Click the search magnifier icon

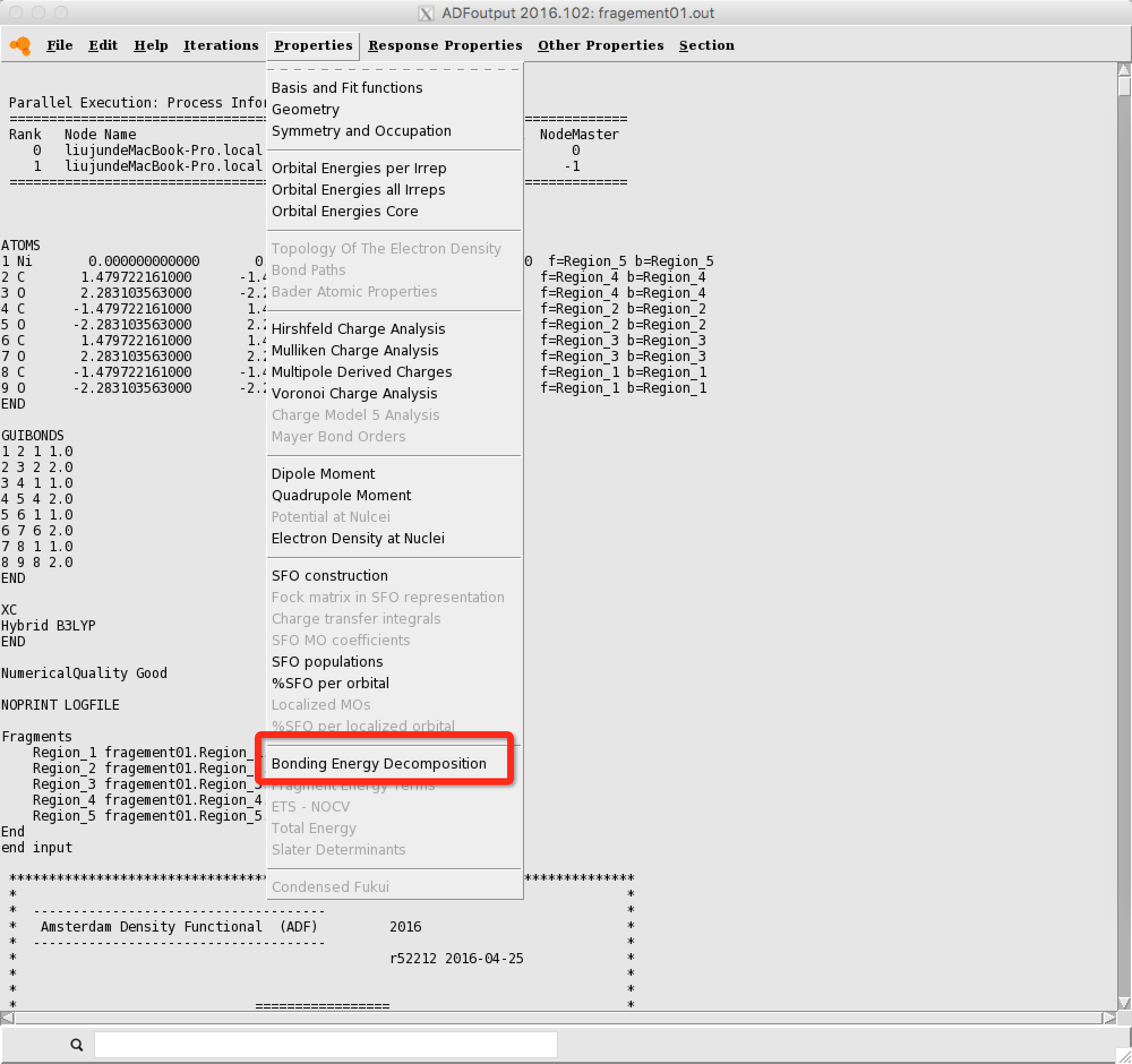[76, 1045]
